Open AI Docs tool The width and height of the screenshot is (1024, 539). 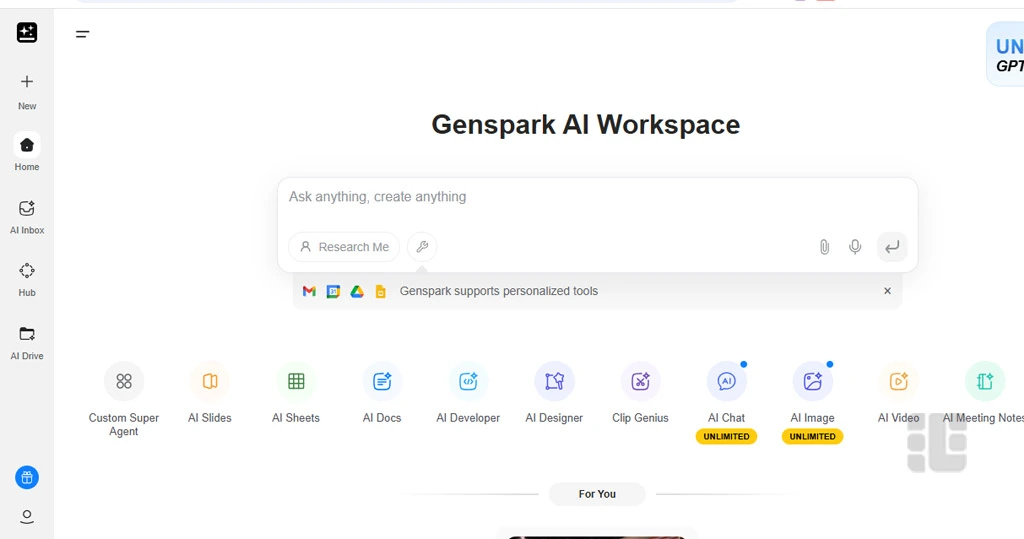coord(382,381)
